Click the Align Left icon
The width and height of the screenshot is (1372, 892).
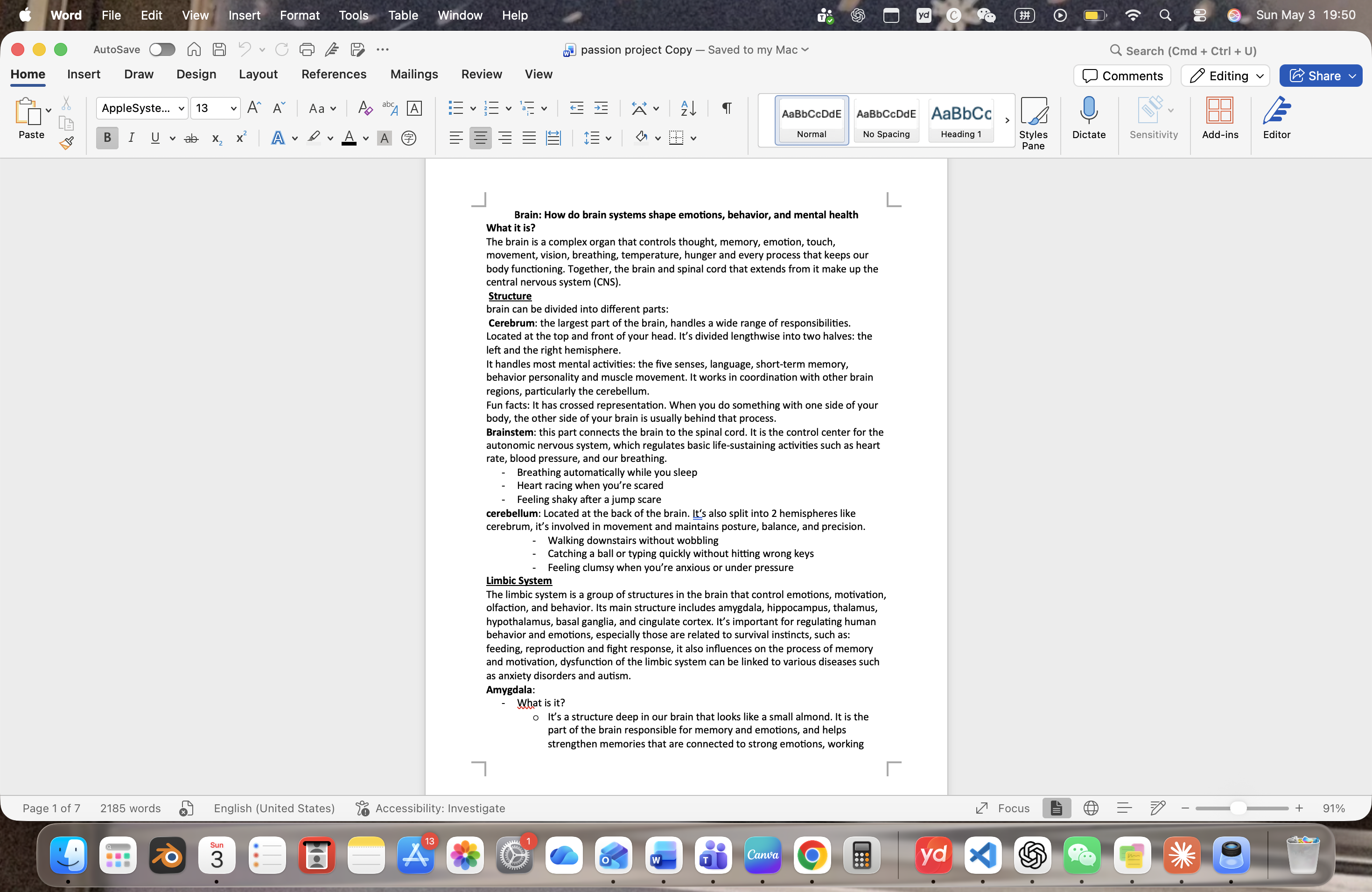point(455,138)
